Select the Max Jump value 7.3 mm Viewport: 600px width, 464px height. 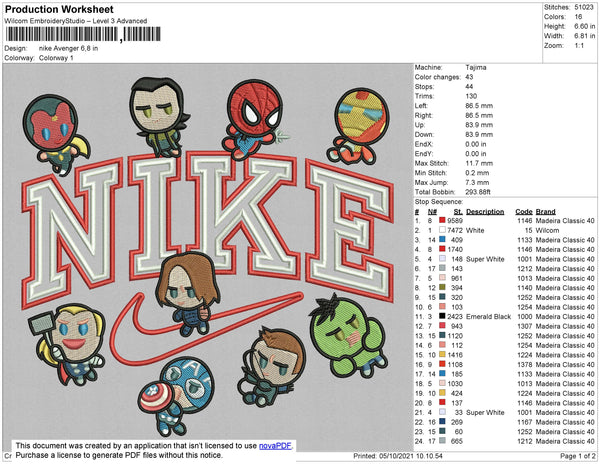(x=477, y=182)
